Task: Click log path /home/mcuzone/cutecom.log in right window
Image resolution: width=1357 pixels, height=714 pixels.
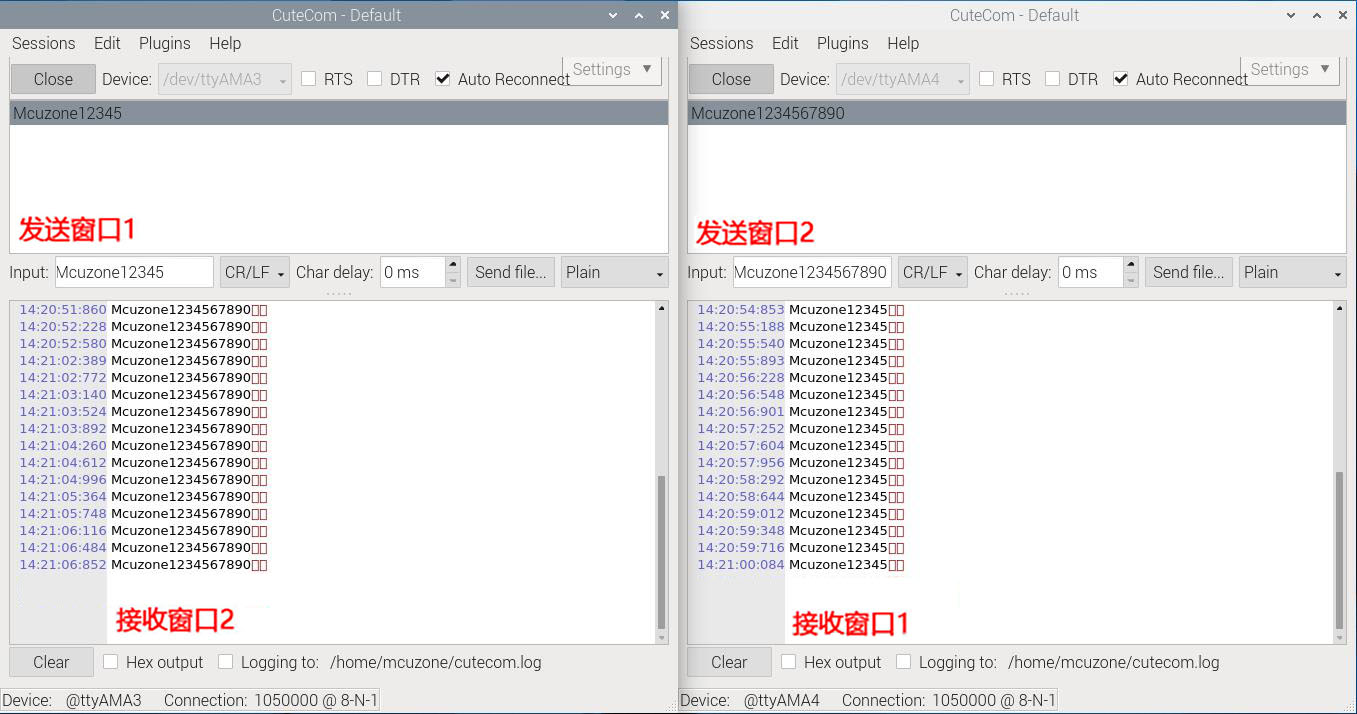Action: click(x=1114, y=662)
